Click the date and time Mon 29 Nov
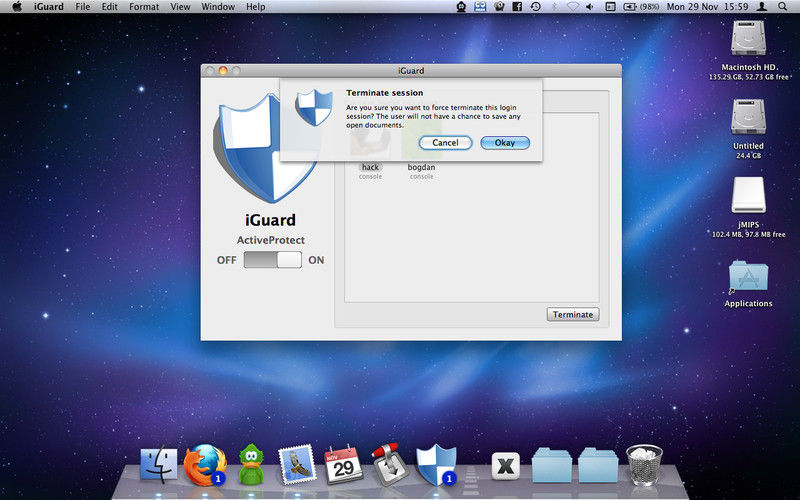800x500 pixels. point(707,7)
